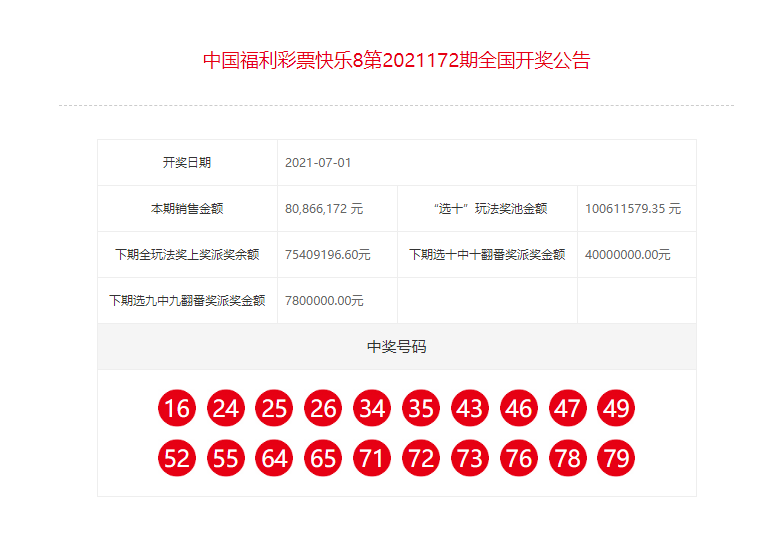Click the red ball number 34

click(372, 408)
